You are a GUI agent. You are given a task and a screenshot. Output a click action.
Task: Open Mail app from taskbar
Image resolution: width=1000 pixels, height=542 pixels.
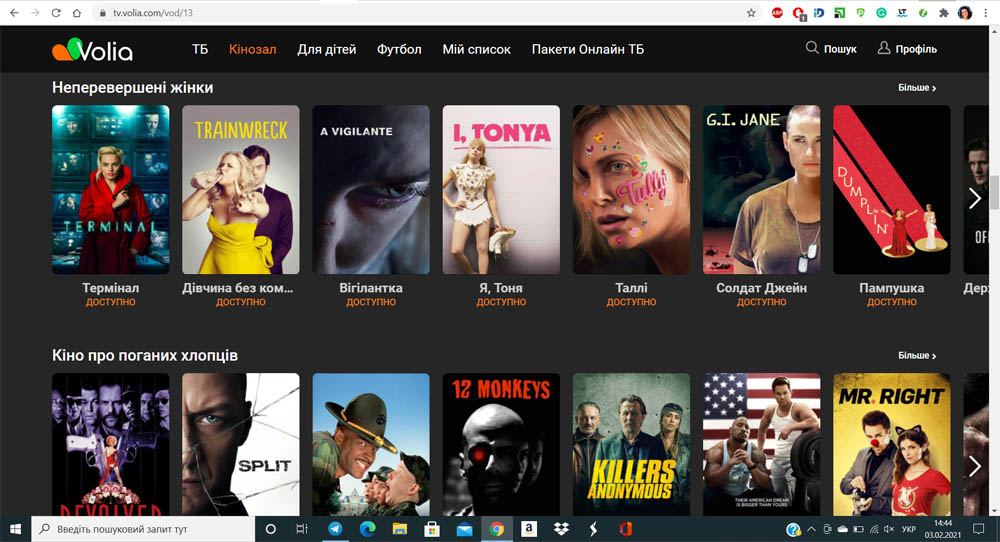point(464,529)
